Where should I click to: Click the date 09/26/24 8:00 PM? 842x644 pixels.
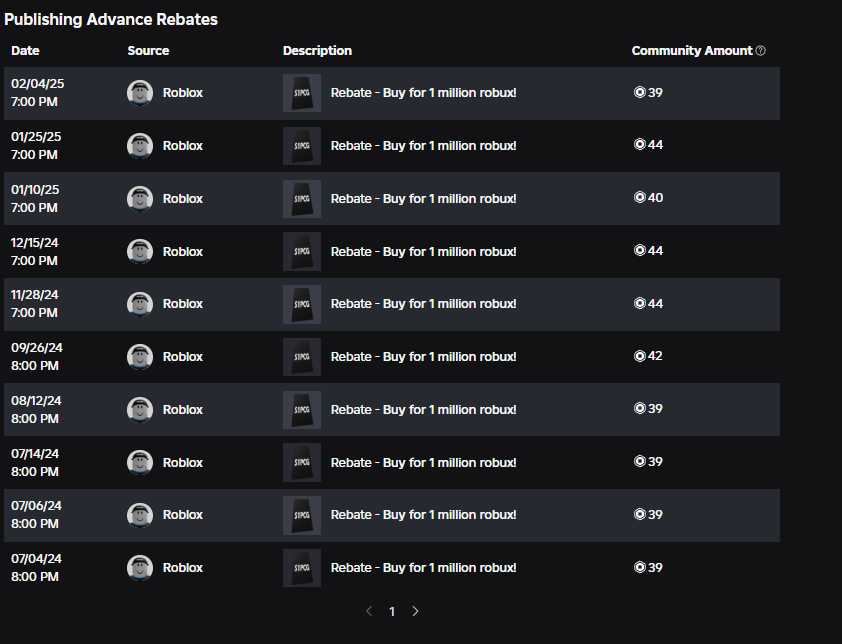click(37, 357)
